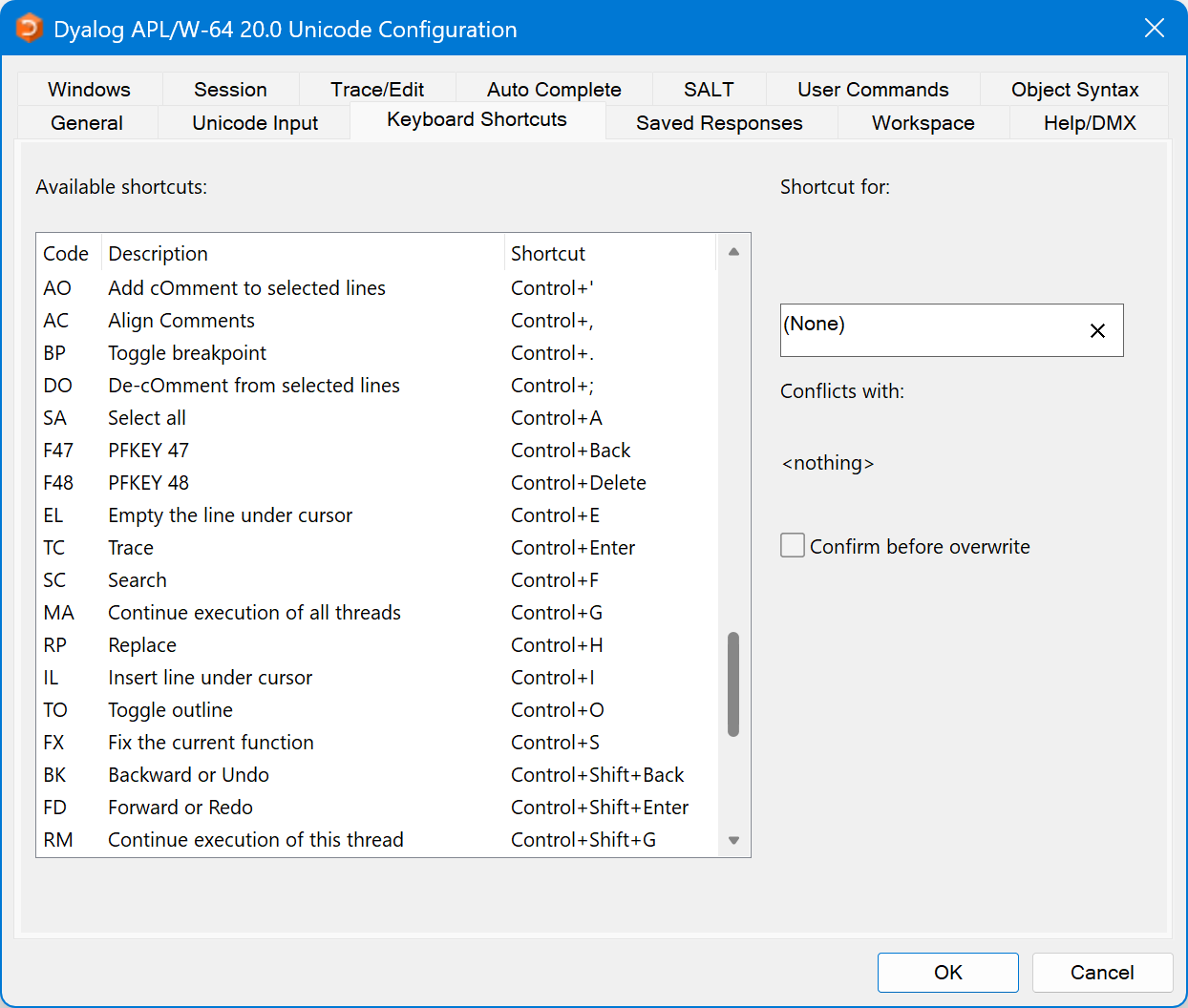Clear the shortcut field with X icon
The height and width of the screenshot is (1008, 1188).
pyautogui.click(x=1097, y=330)
